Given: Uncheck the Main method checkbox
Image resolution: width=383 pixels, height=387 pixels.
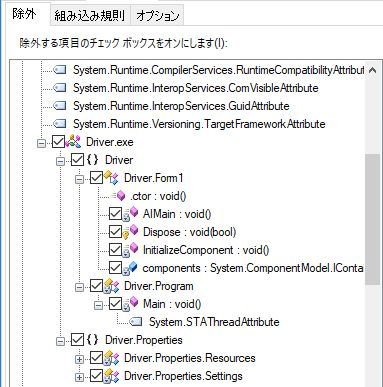Looking at the screenshot, I should [x=115, y=304].
